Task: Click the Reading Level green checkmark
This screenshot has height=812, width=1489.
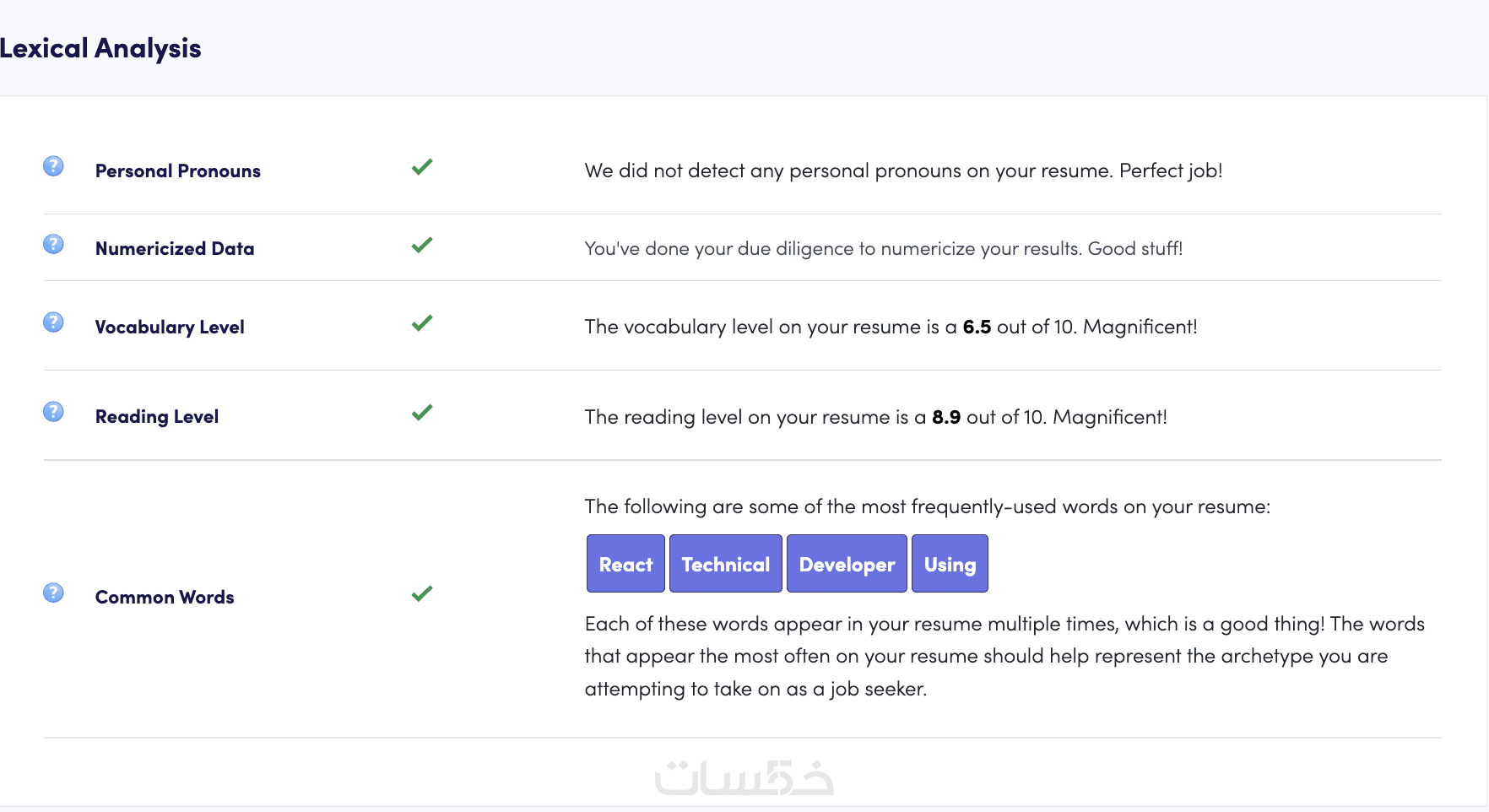Action: (422, 413)
